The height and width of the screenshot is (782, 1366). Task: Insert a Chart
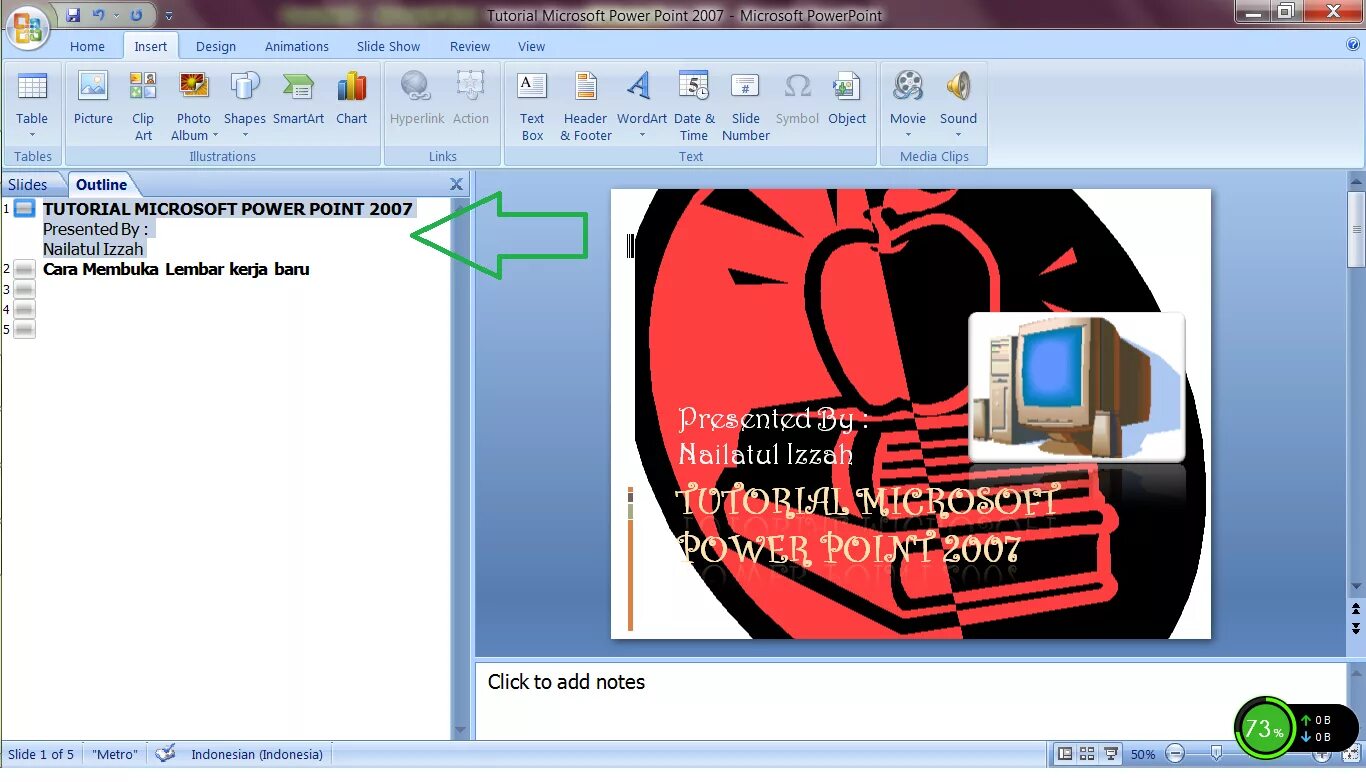(x=351, y=99)
